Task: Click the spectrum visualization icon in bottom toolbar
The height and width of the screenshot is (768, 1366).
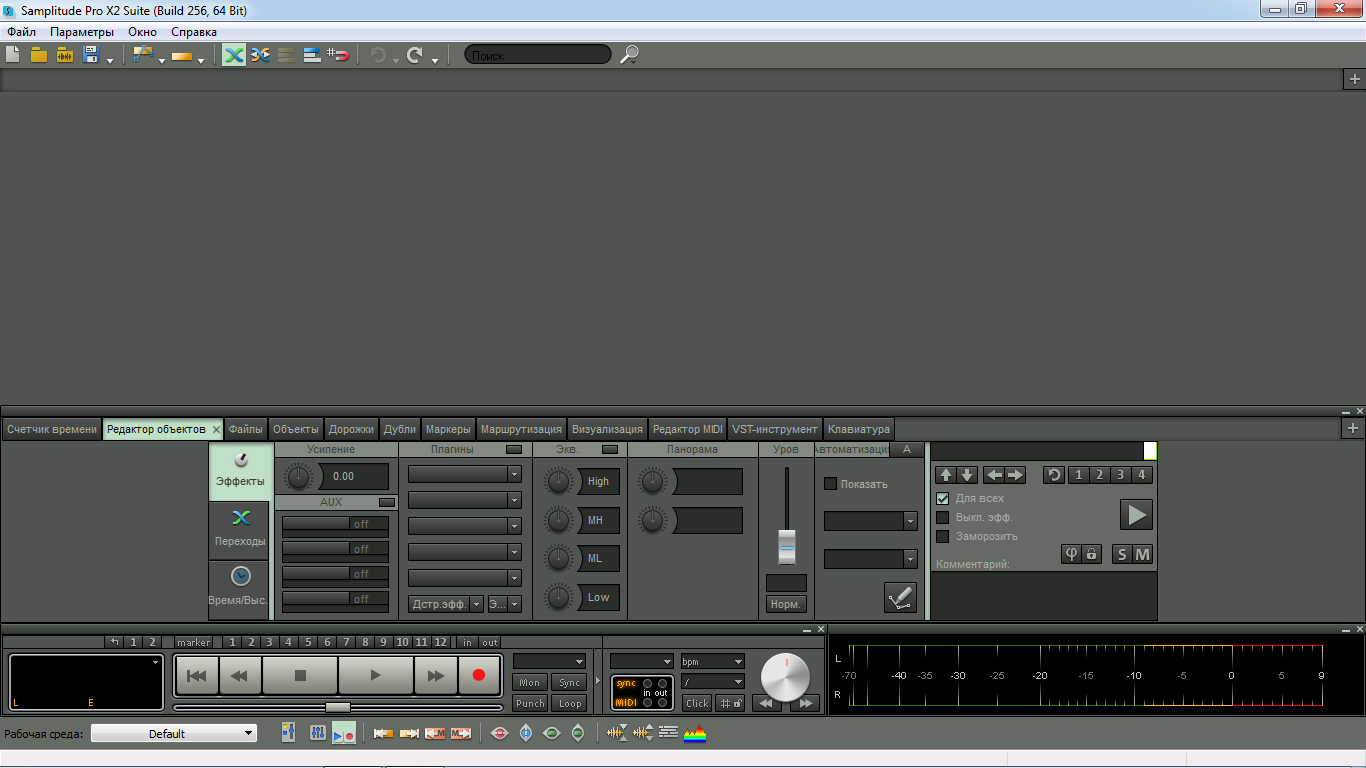Action: [x=695, y=734]
